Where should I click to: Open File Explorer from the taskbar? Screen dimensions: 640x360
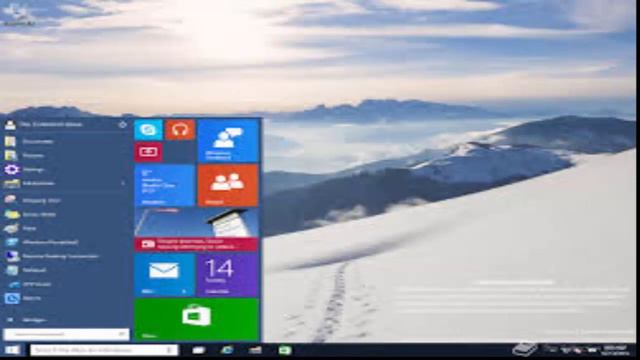[x=256, y=350]
